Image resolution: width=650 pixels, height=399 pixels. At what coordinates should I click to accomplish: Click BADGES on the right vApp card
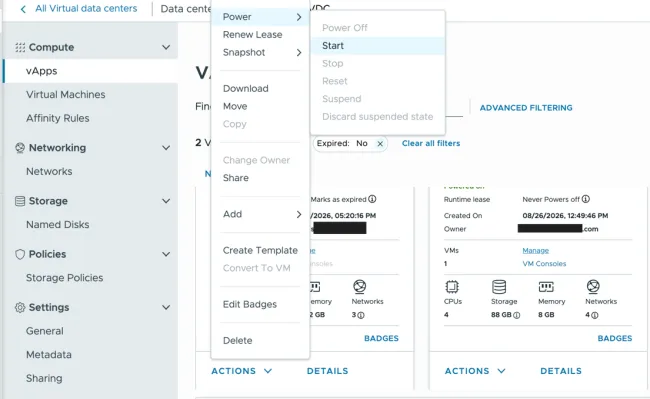tap(615, 339)
